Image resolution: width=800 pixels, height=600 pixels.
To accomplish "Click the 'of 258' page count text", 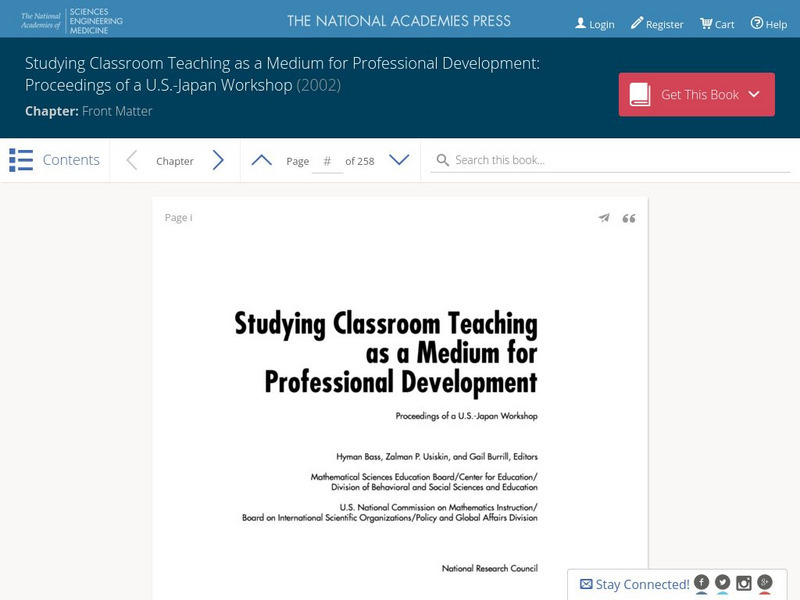I will pos(360,161).
